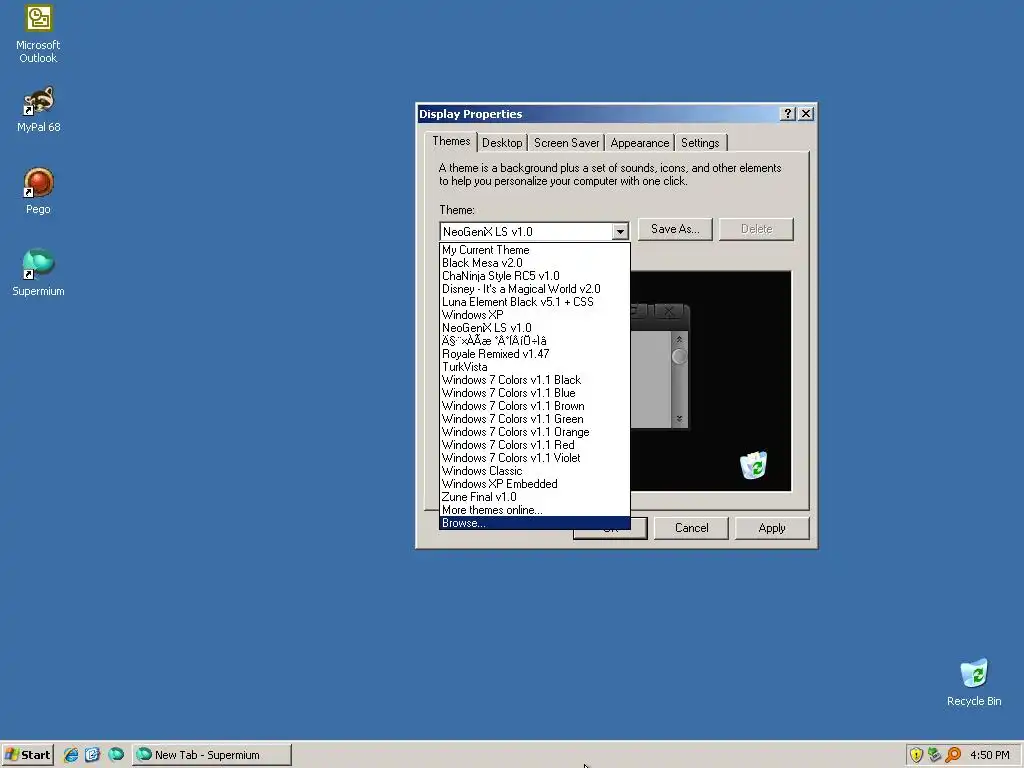Choose ChaNinja Style RC5 v1.0 theme
The height and width of the screenshot is (768, 1024).
(534, 276)
